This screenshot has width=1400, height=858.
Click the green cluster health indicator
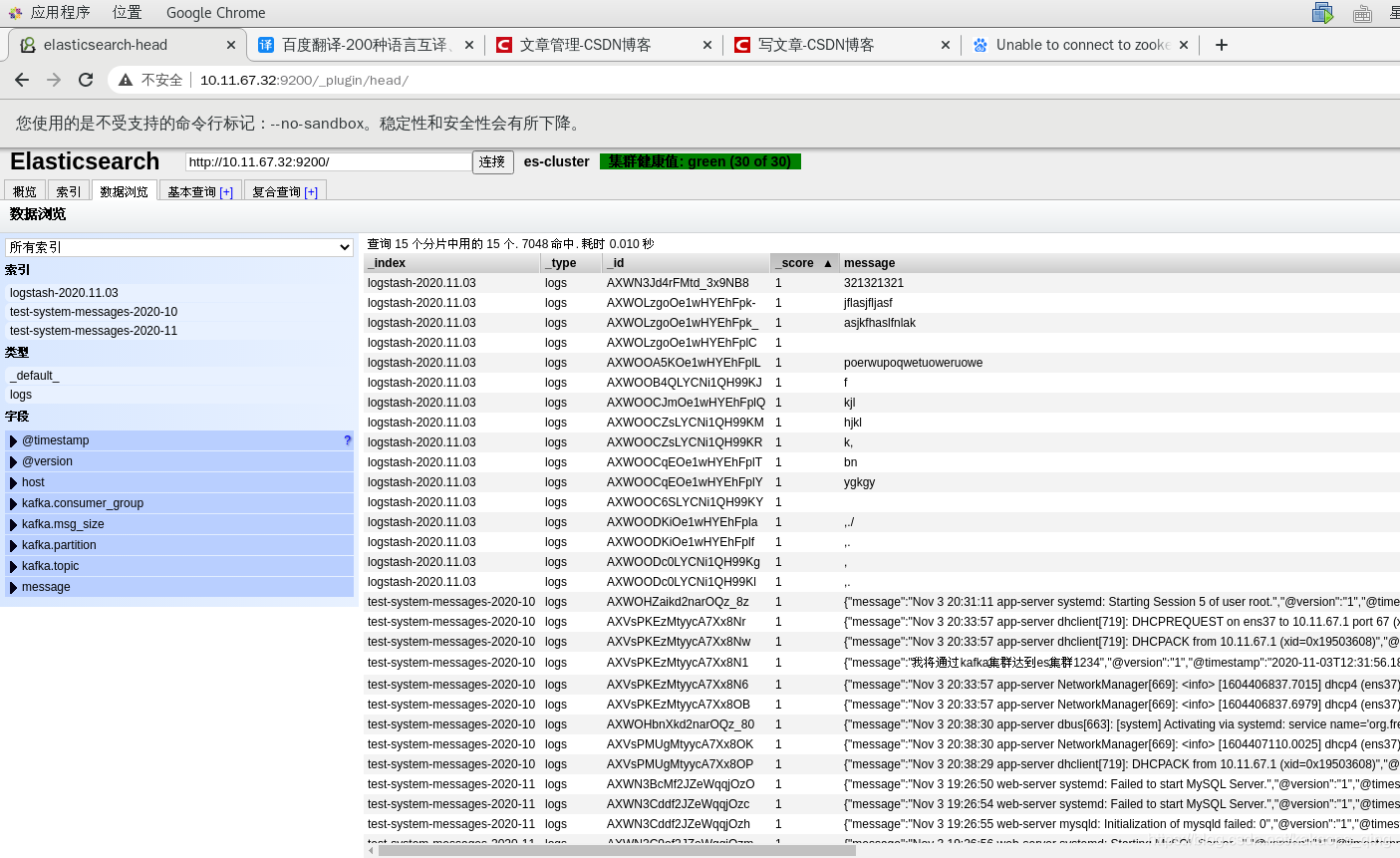[700, 161]
